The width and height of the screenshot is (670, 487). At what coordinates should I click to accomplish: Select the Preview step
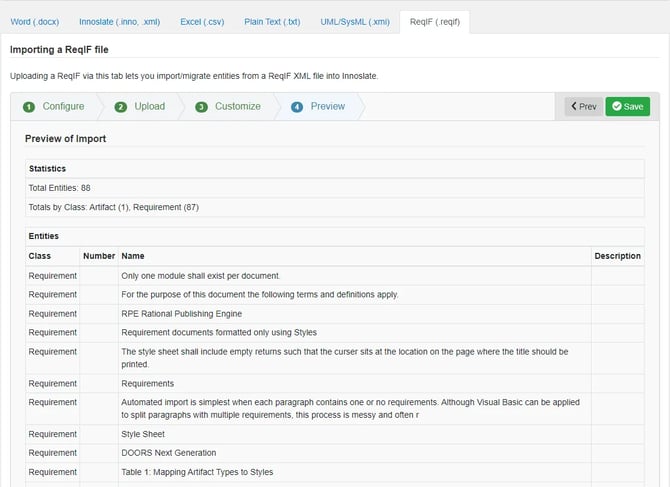(x=318, y=106)
